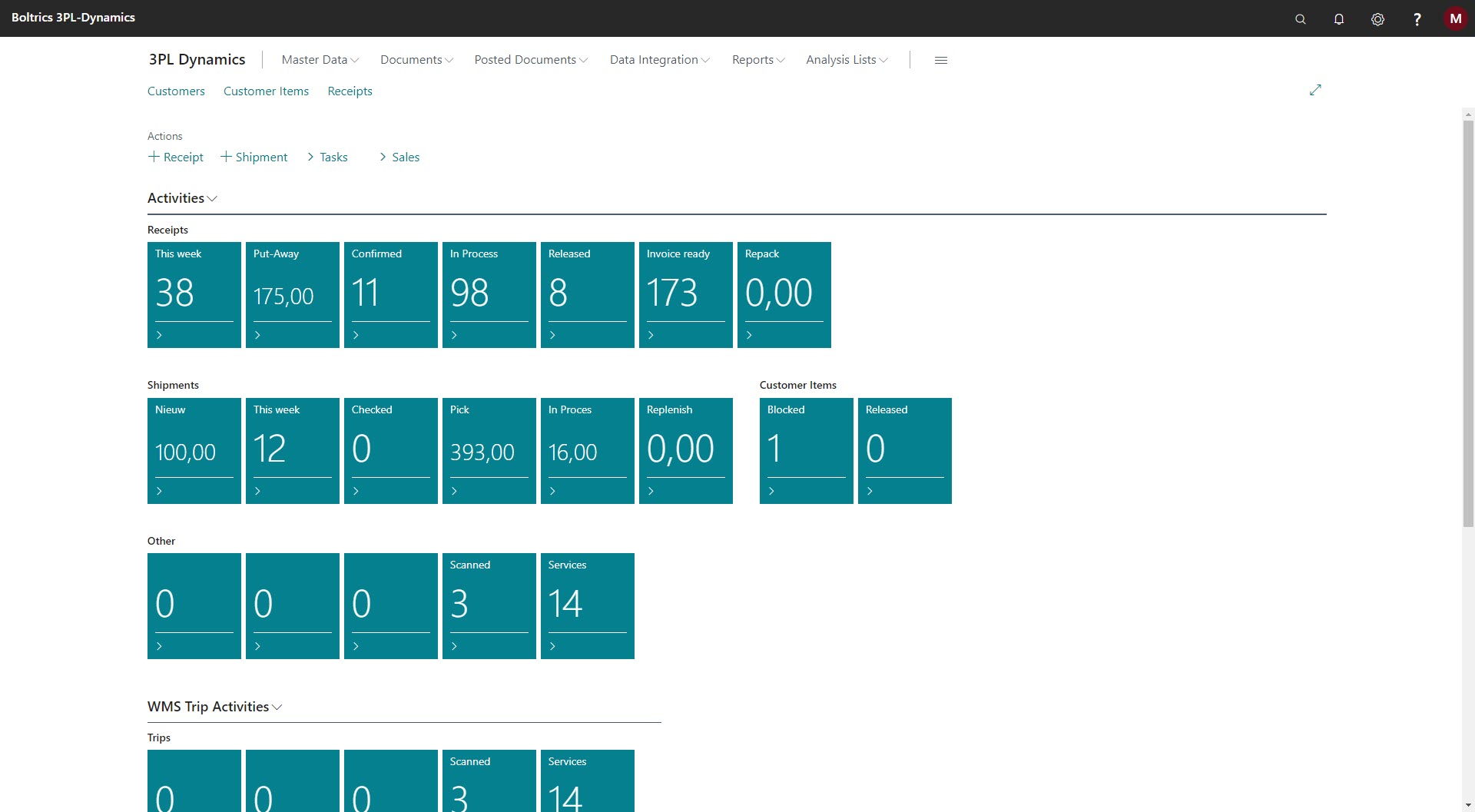Click the vertical scrollbar up arrow
Screen dimensions: 1475x812
(1468, 114)
